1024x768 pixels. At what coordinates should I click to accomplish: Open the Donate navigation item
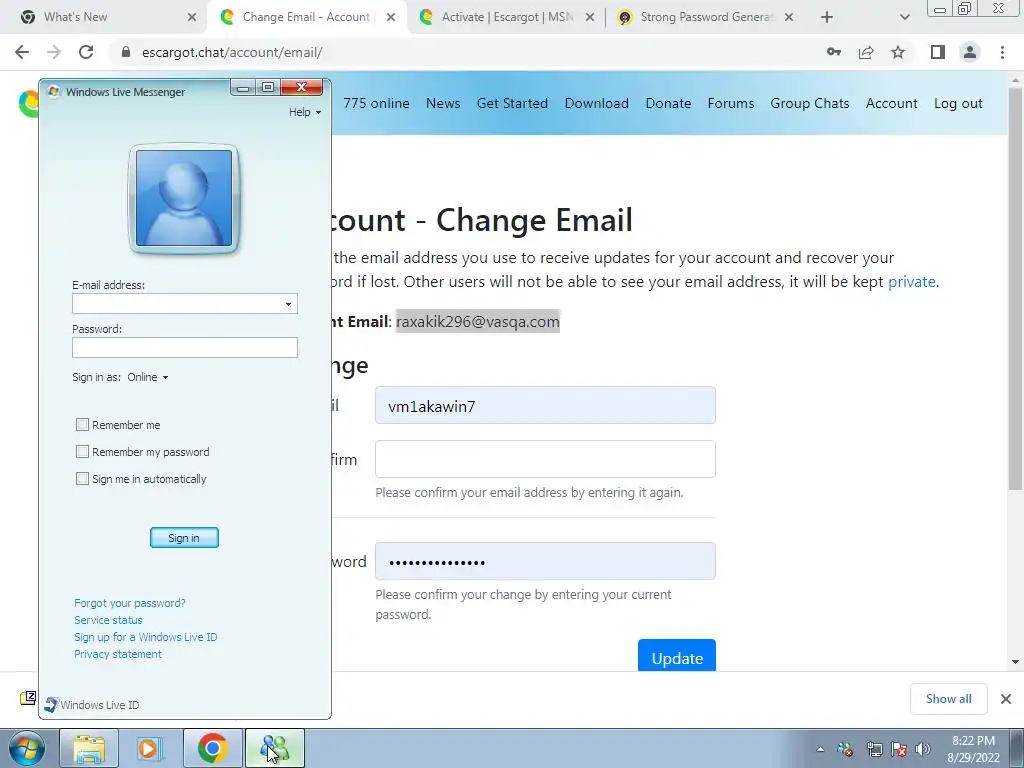pyautogui.click(x=668, y=103)
